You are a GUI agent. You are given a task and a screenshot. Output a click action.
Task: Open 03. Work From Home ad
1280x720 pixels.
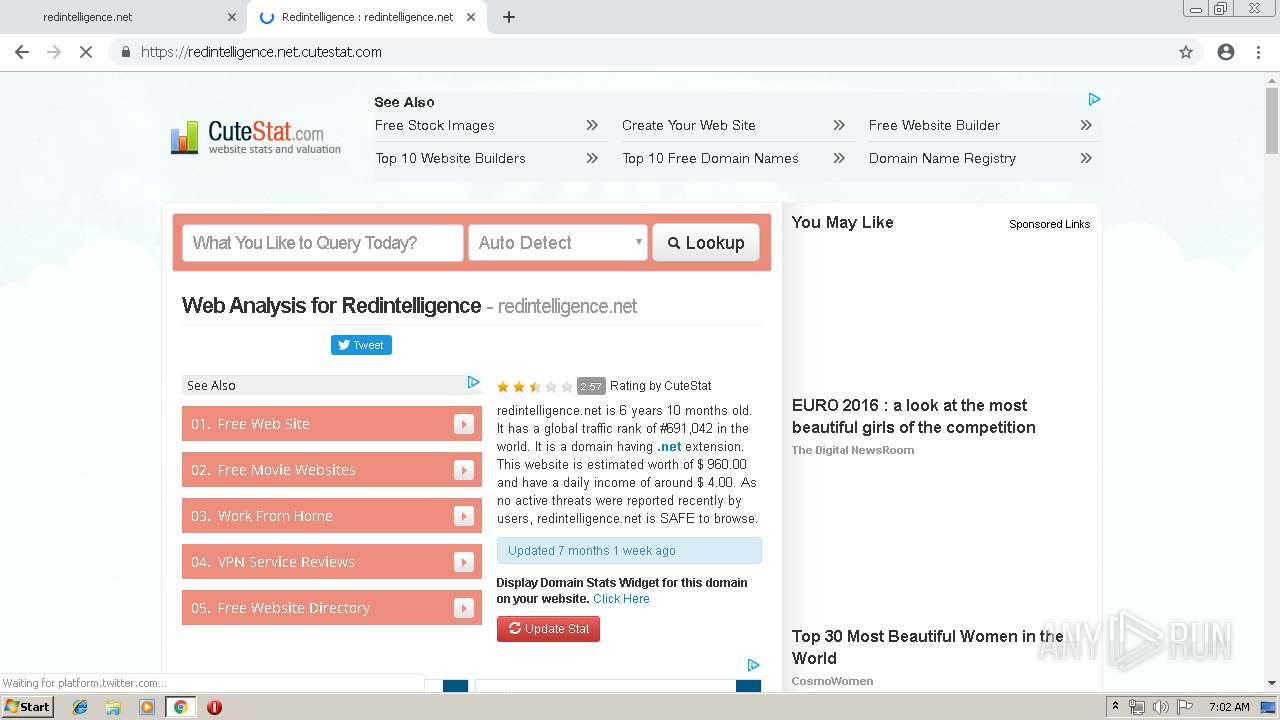click(x=332, y=516)
